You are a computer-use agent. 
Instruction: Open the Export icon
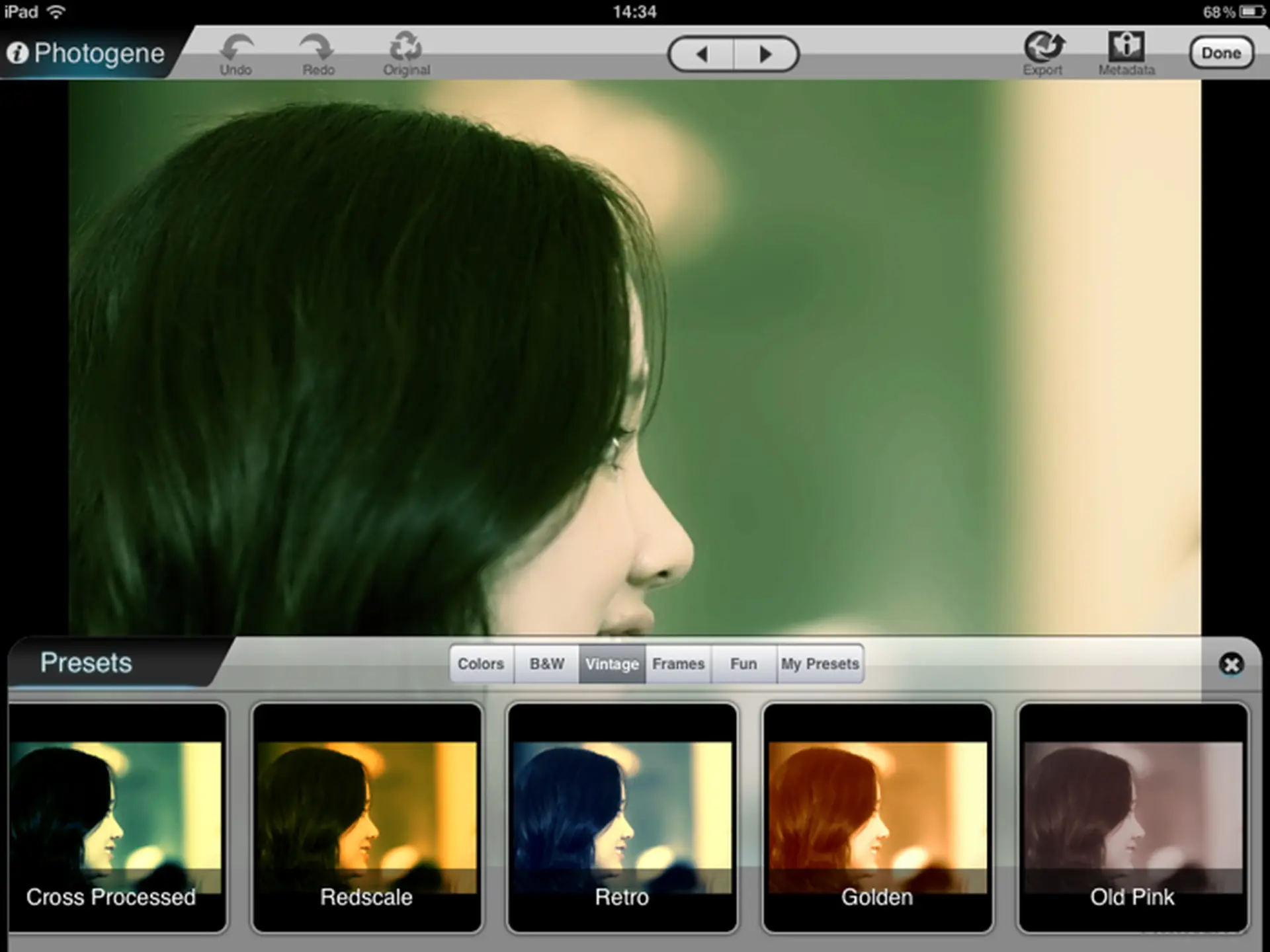1043,48
